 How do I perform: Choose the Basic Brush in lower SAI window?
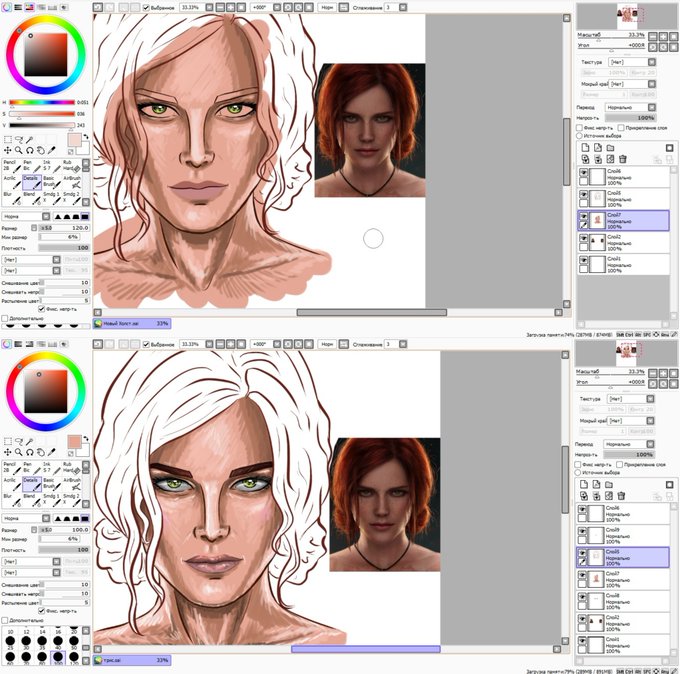[x=52, y=484]
